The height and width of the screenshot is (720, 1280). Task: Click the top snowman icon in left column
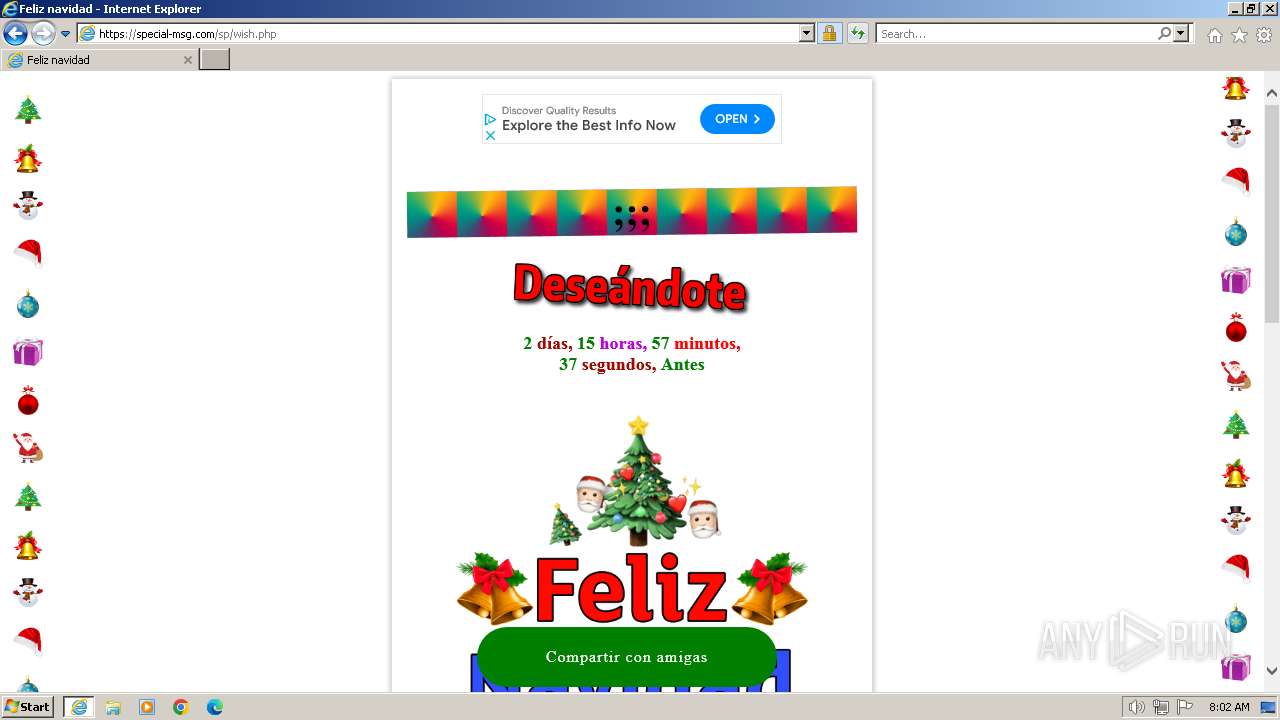[x=28, y=206]
